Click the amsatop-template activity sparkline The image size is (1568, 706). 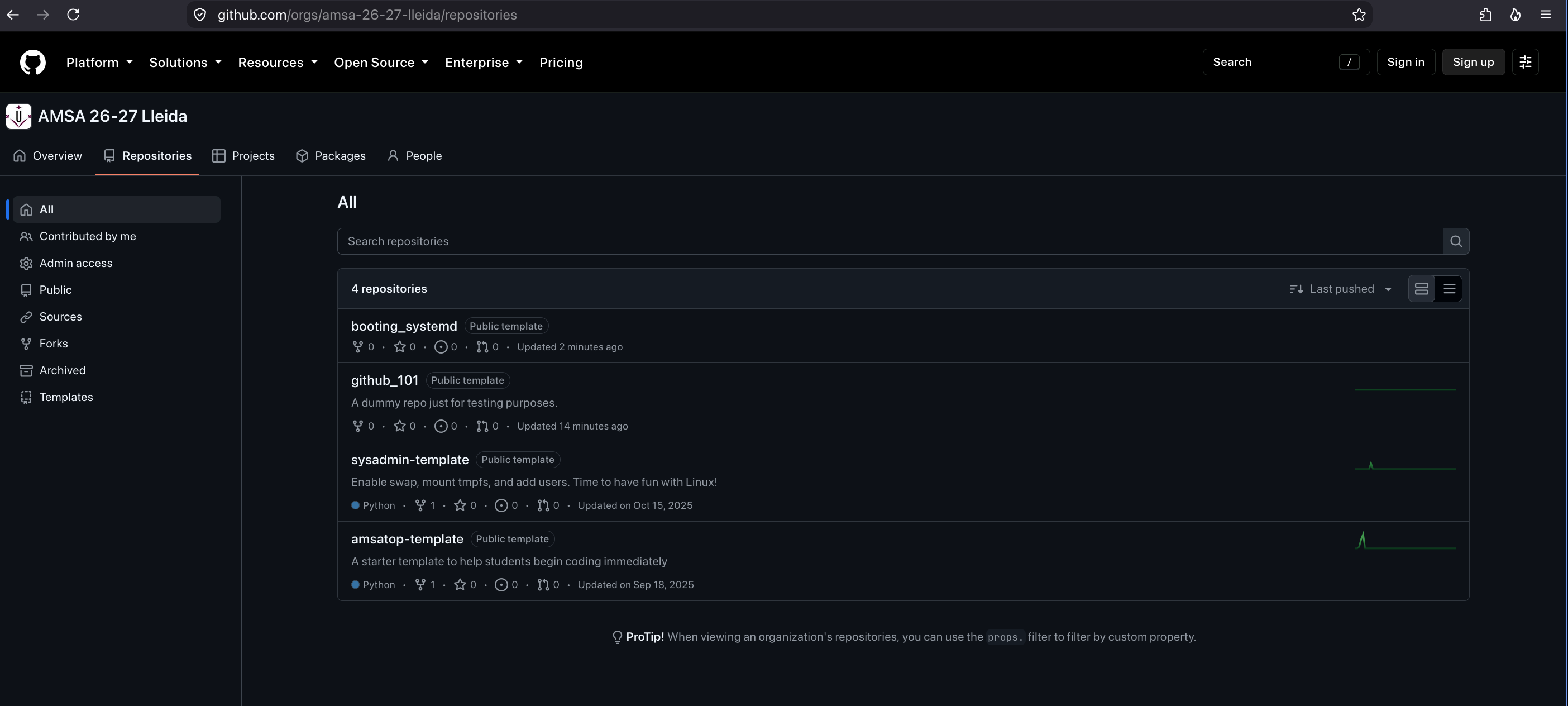1405,541
